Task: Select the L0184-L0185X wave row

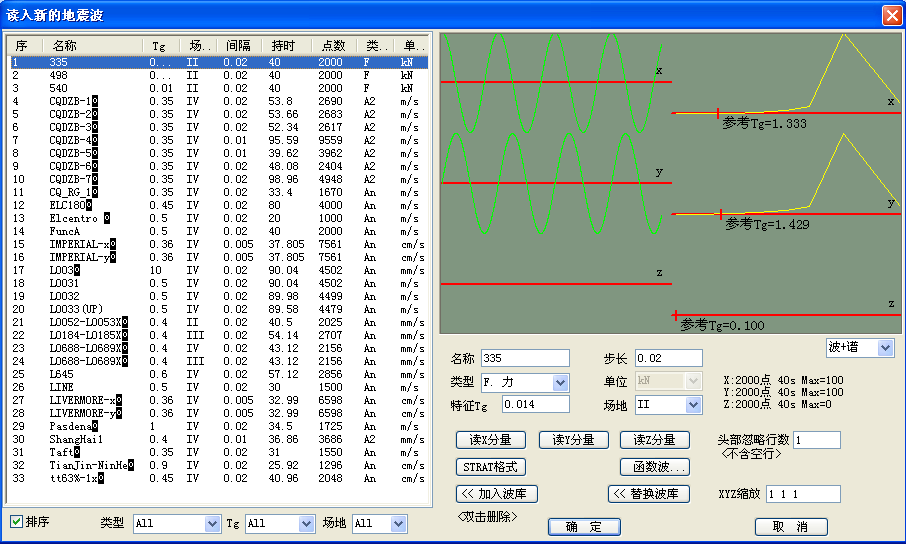Action: 219,335
